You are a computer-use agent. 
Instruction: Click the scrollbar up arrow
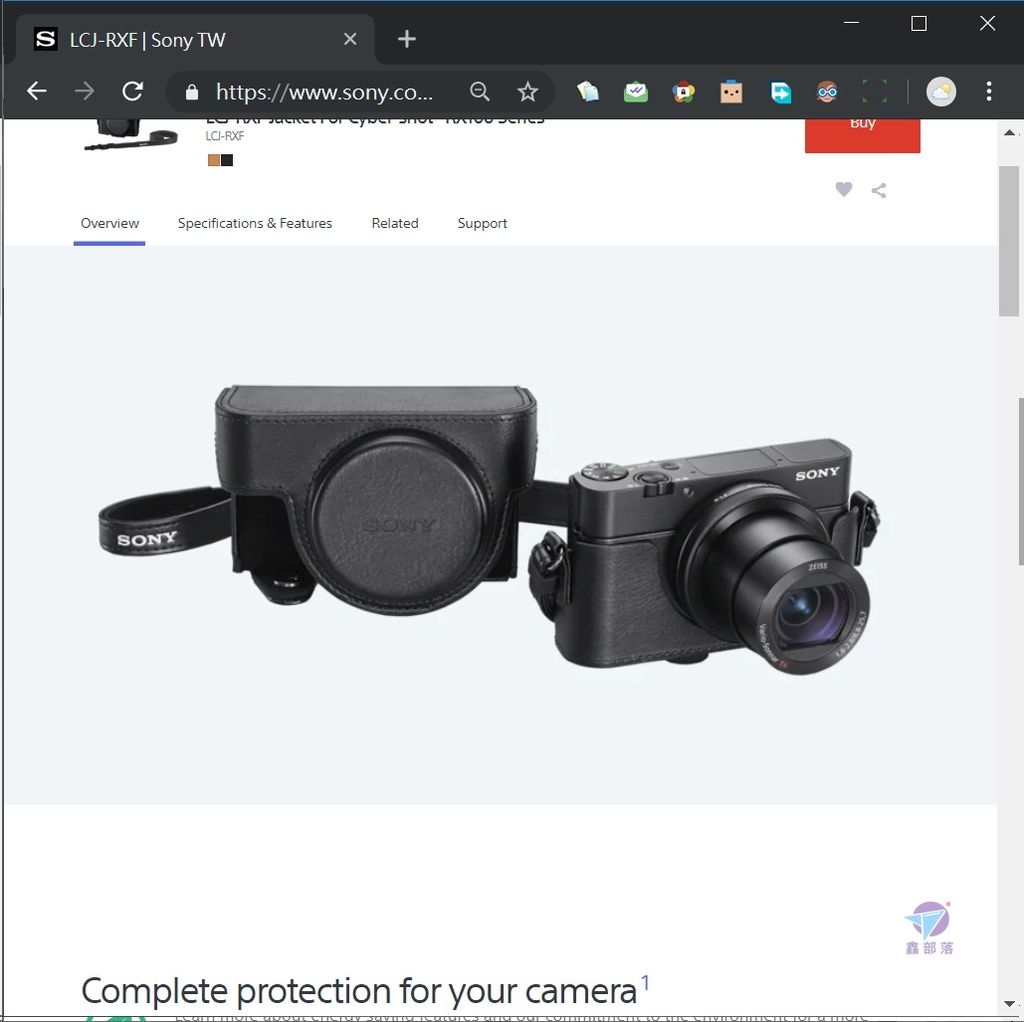click(1009, 133)
